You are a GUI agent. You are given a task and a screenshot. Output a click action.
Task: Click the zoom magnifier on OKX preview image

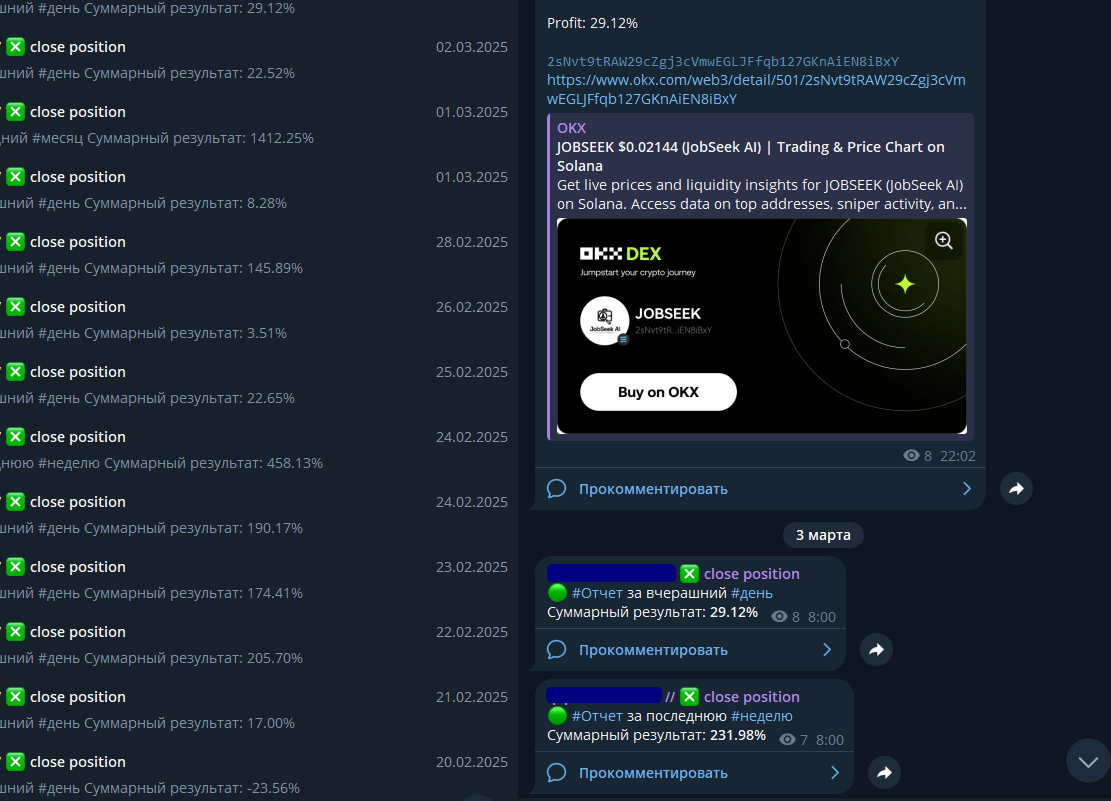click(944, 240)
